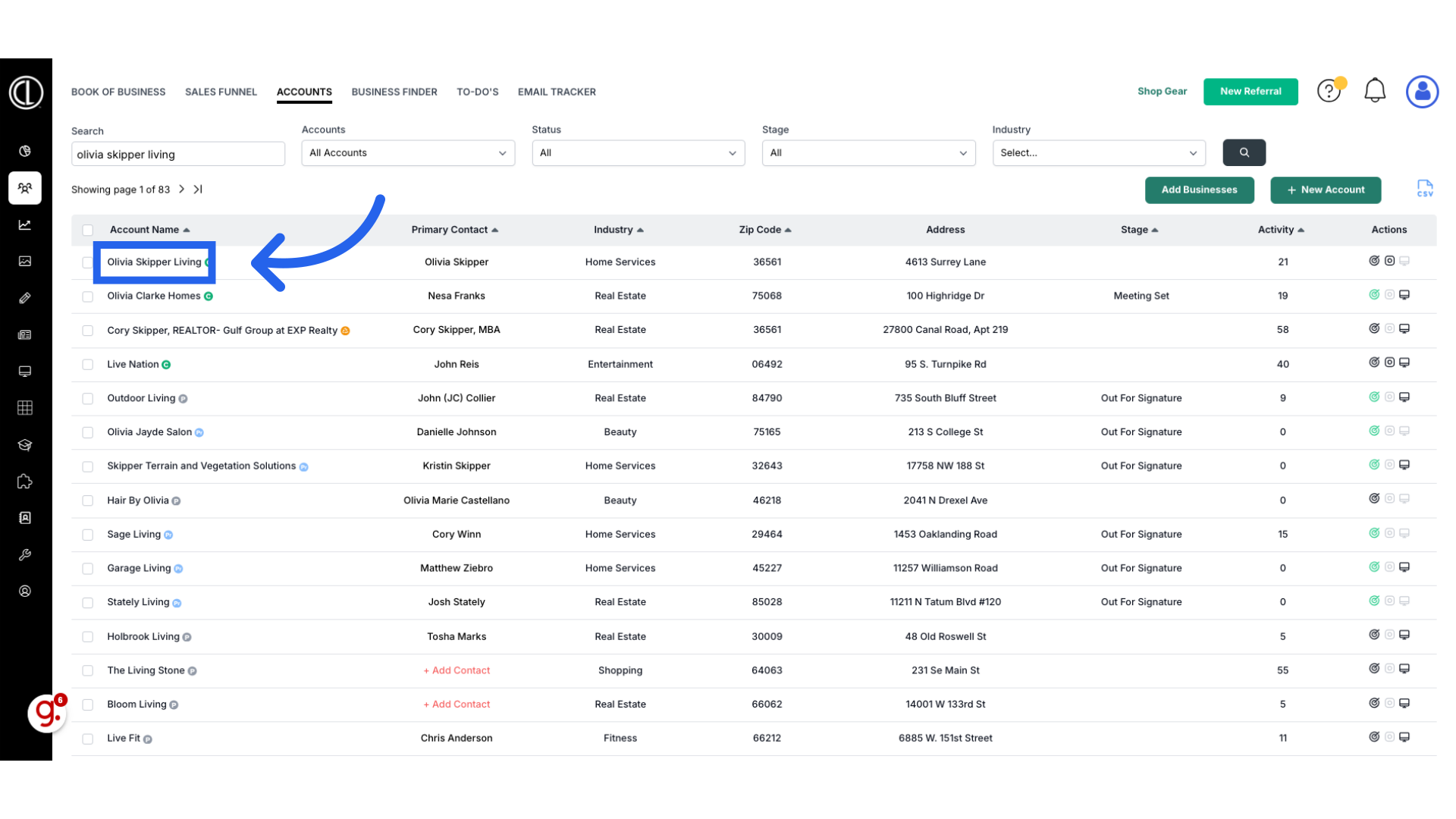
Task: Export accounts with the CSV icon
Action: [1425, 189]
